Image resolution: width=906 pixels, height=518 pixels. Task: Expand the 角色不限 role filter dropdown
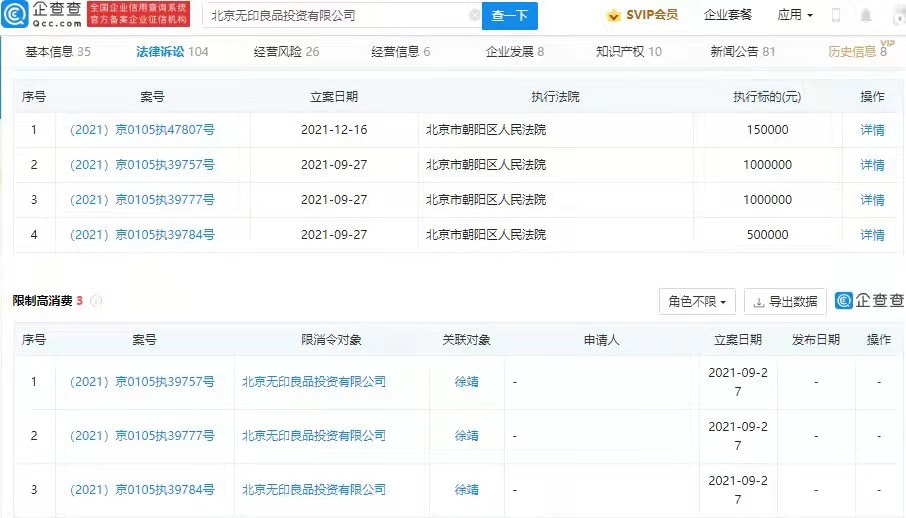[x=697, y=301]
